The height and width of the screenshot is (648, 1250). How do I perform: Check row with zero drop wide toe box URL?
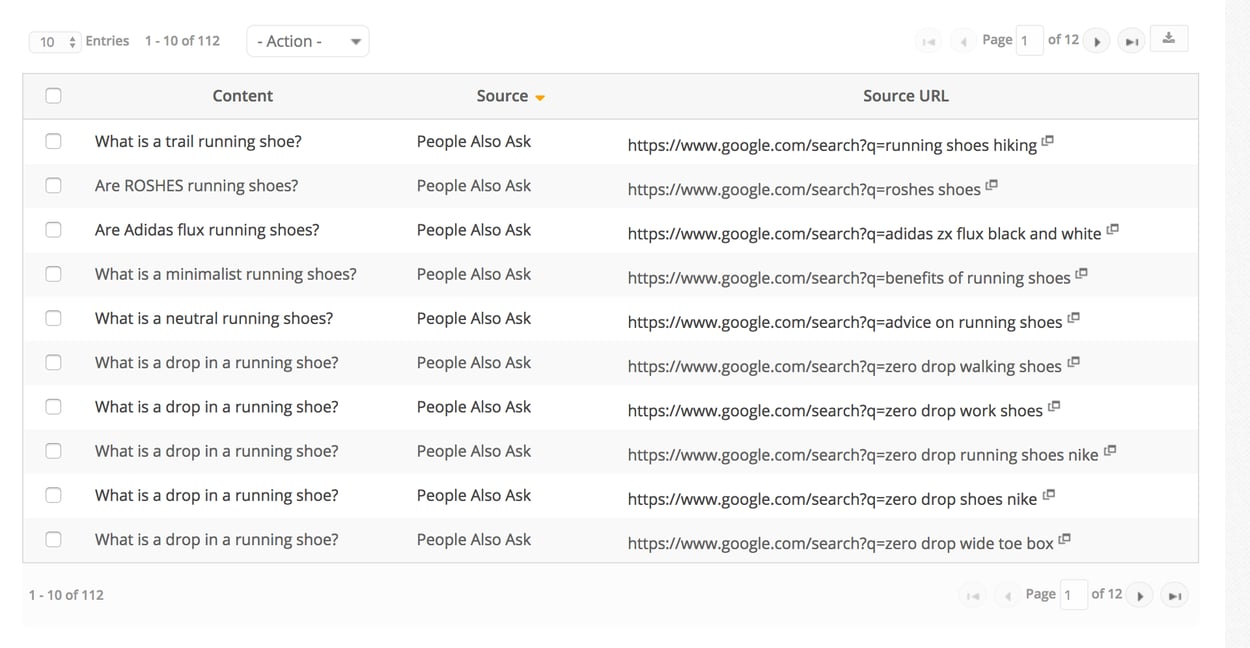pos(53,539)
